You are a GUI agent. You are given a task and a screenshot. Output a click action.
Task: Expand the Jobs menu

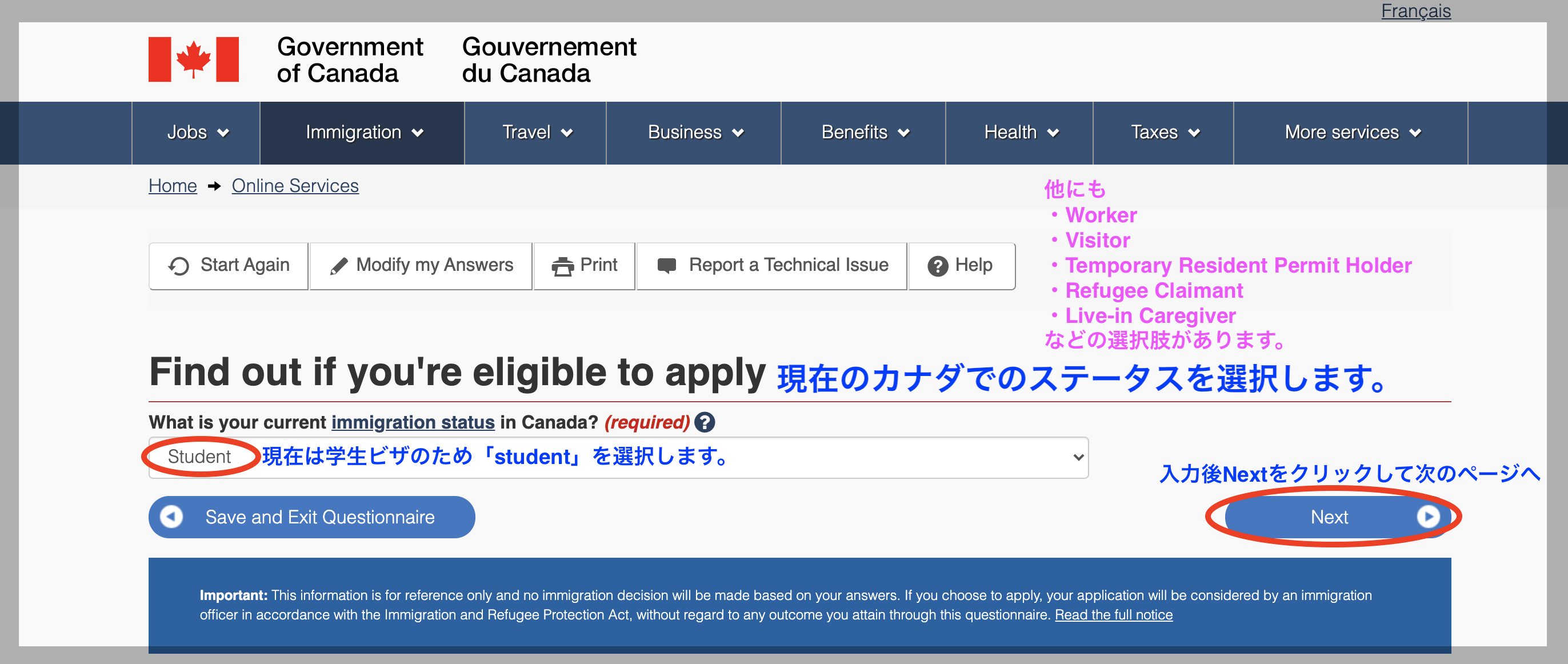[x=197, y=133]
